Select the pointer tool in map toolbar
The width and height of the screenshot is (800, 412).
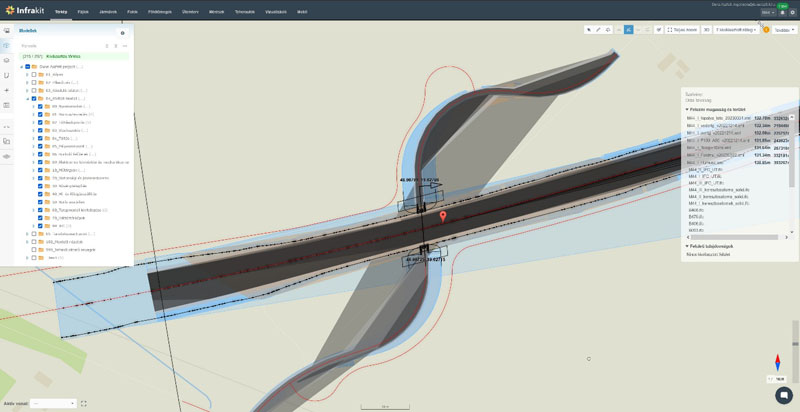pos(588,30)
